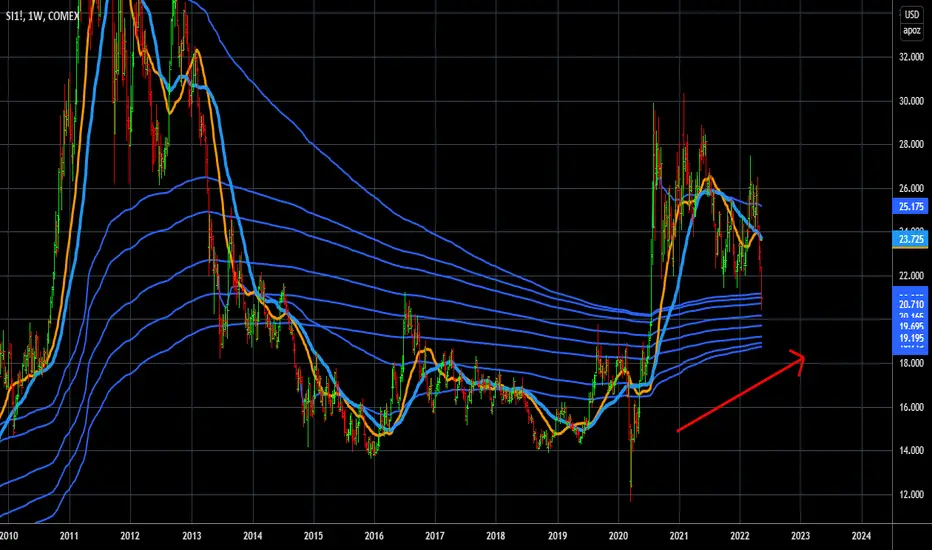Click the SI1!, 1W, COMEX symbol label
The width and height of the screenshot is (932, 550).
42,16
